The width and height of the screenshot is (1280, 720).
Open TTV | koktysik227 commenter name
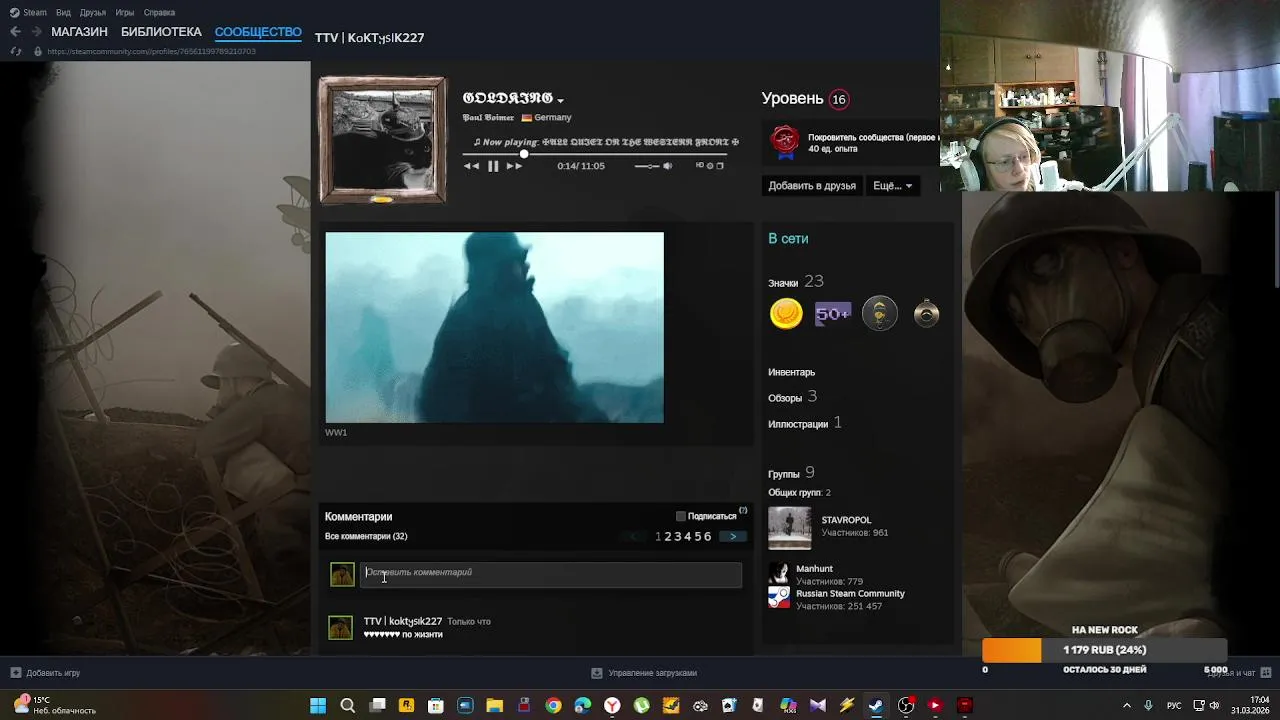(403, 621)
